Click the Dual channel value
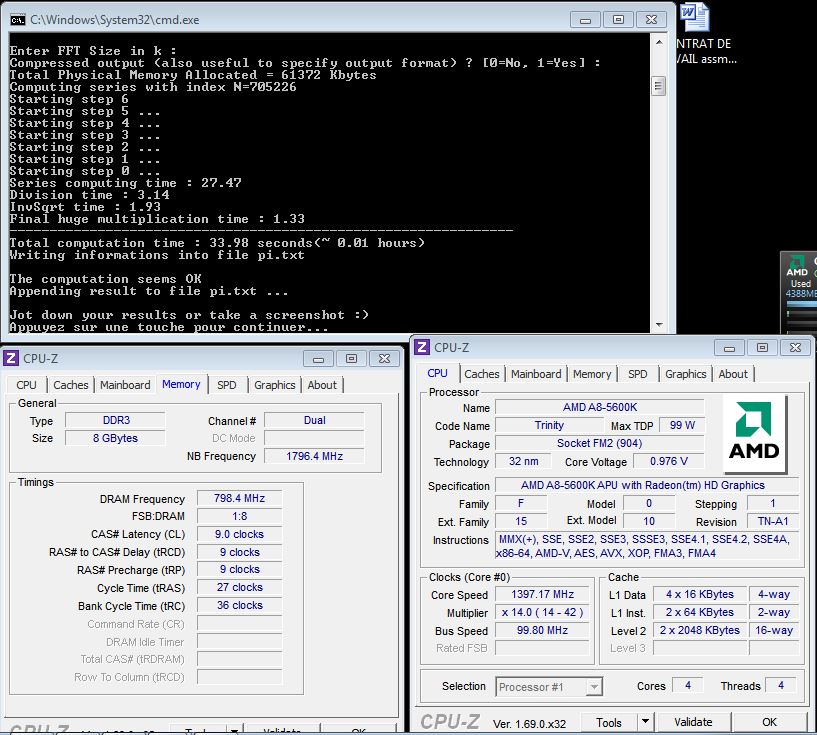Screen dimensions: 817x735 click(x=314, y=420)
